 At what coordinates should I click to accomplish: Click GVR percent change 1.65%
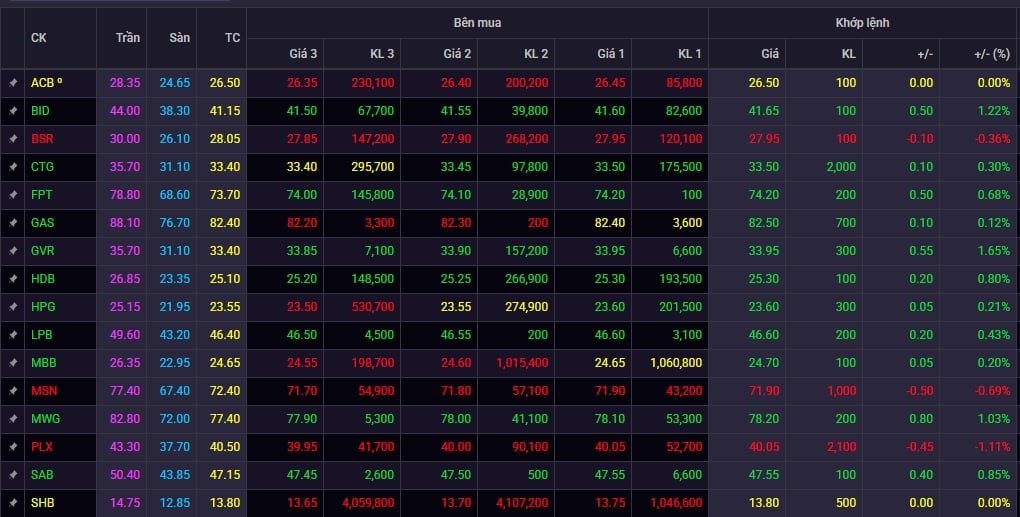coord(994,250)
